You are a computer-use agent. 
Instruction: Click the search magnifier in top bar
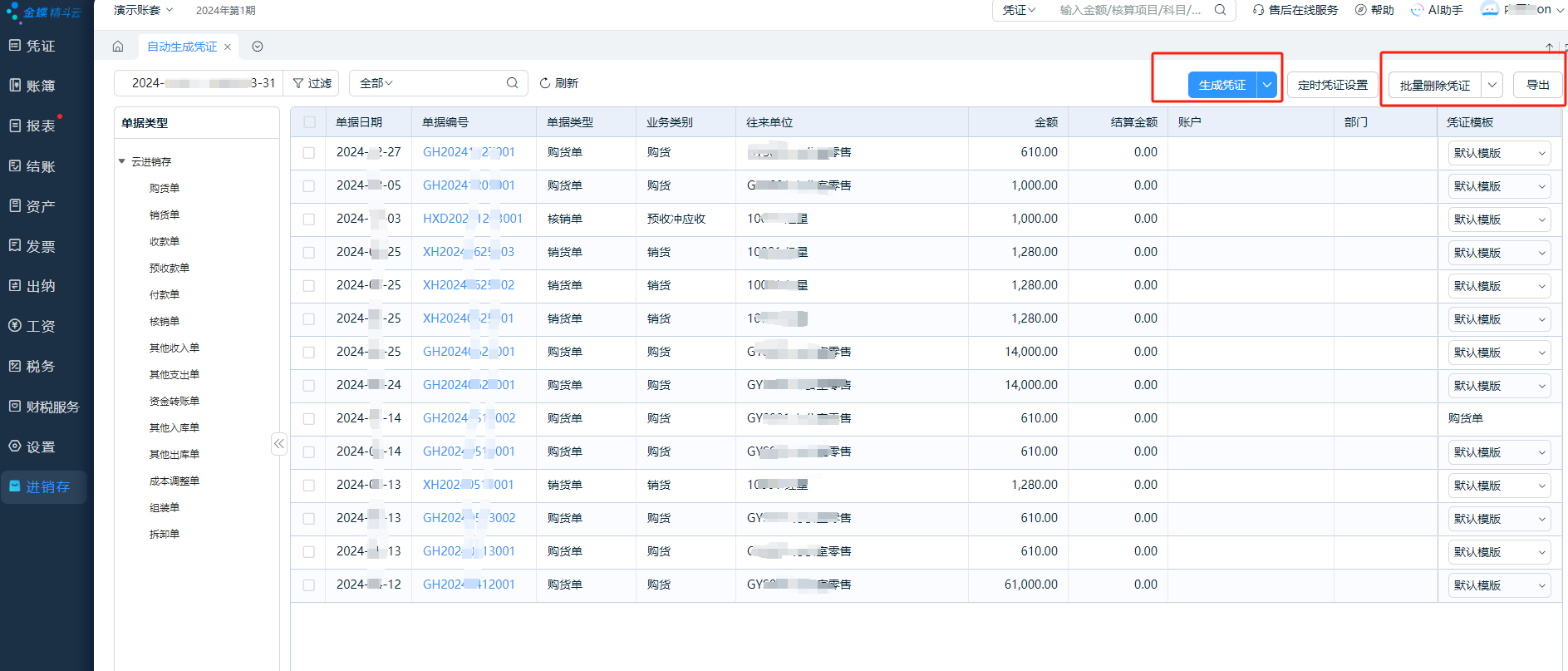(1220, 10)
